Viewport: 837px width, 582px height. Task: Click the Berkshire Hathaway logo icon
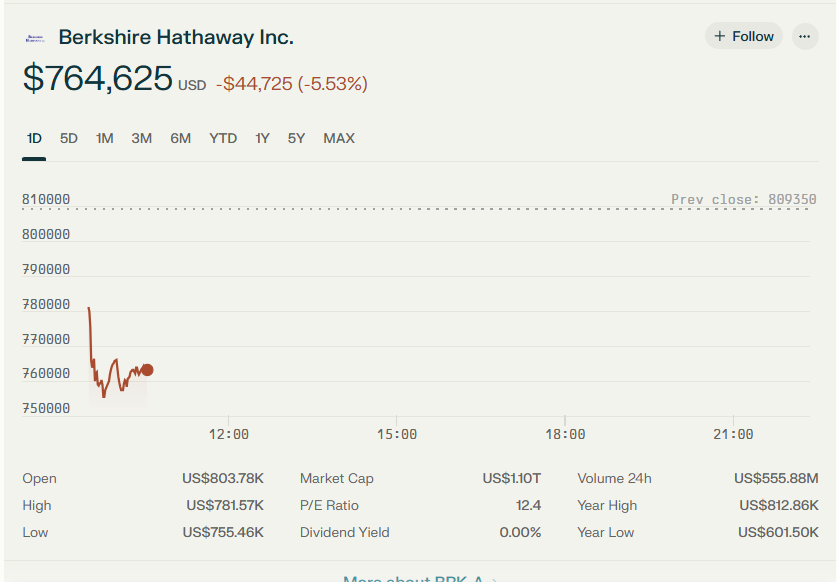[x=35, y=38]
